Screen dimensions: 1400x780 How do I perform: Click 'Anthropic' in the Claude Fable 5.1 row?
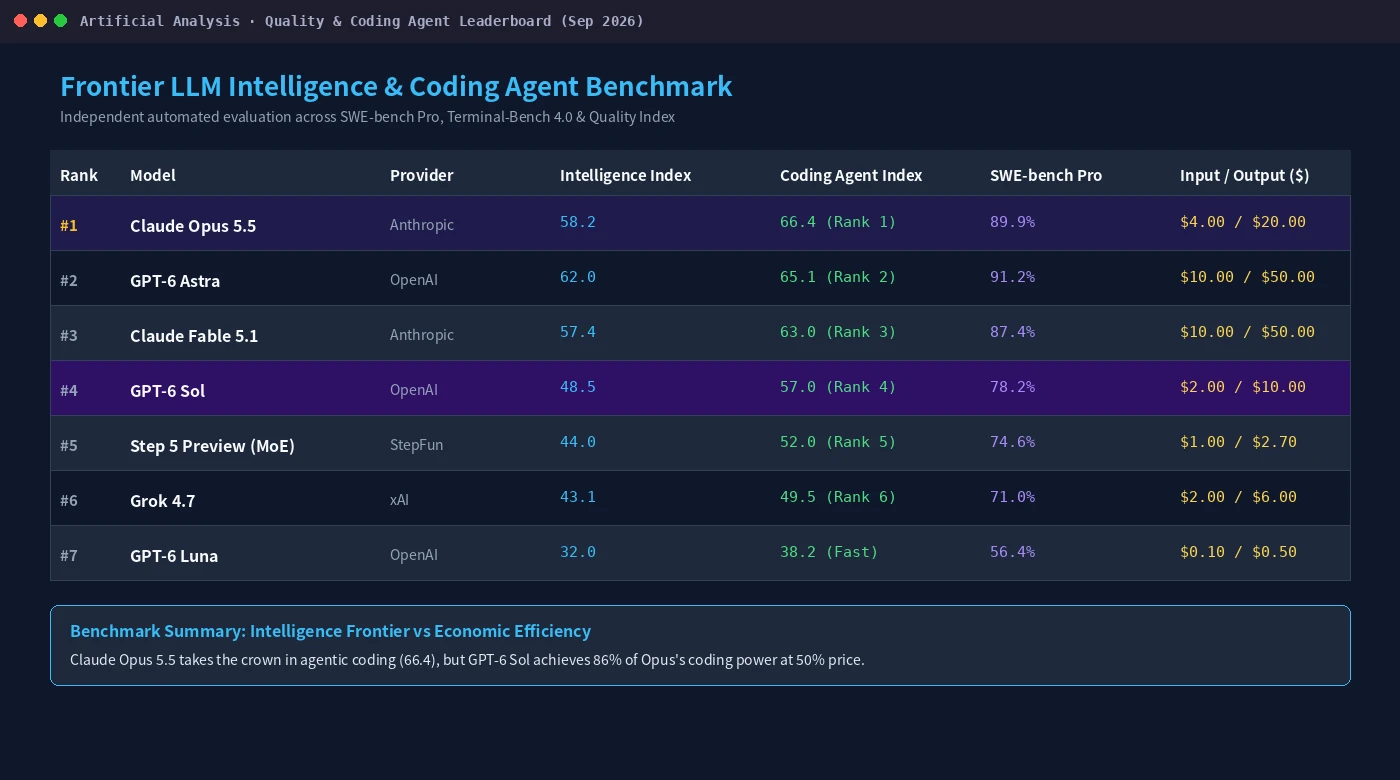pos(422,335)
